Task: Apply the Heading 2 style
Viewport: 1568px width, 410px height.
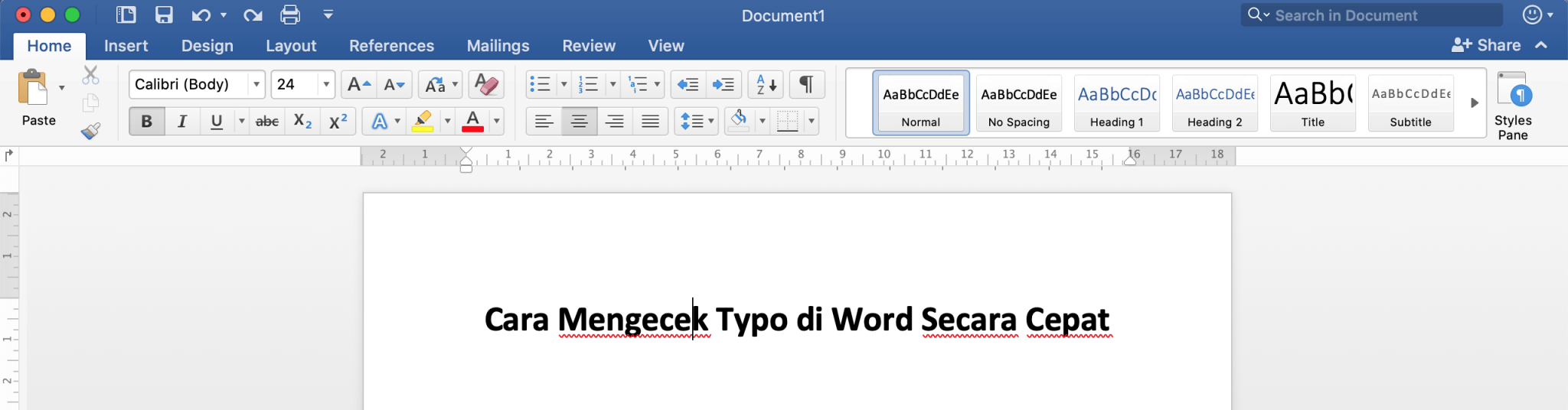Action: pos(1215,102)
